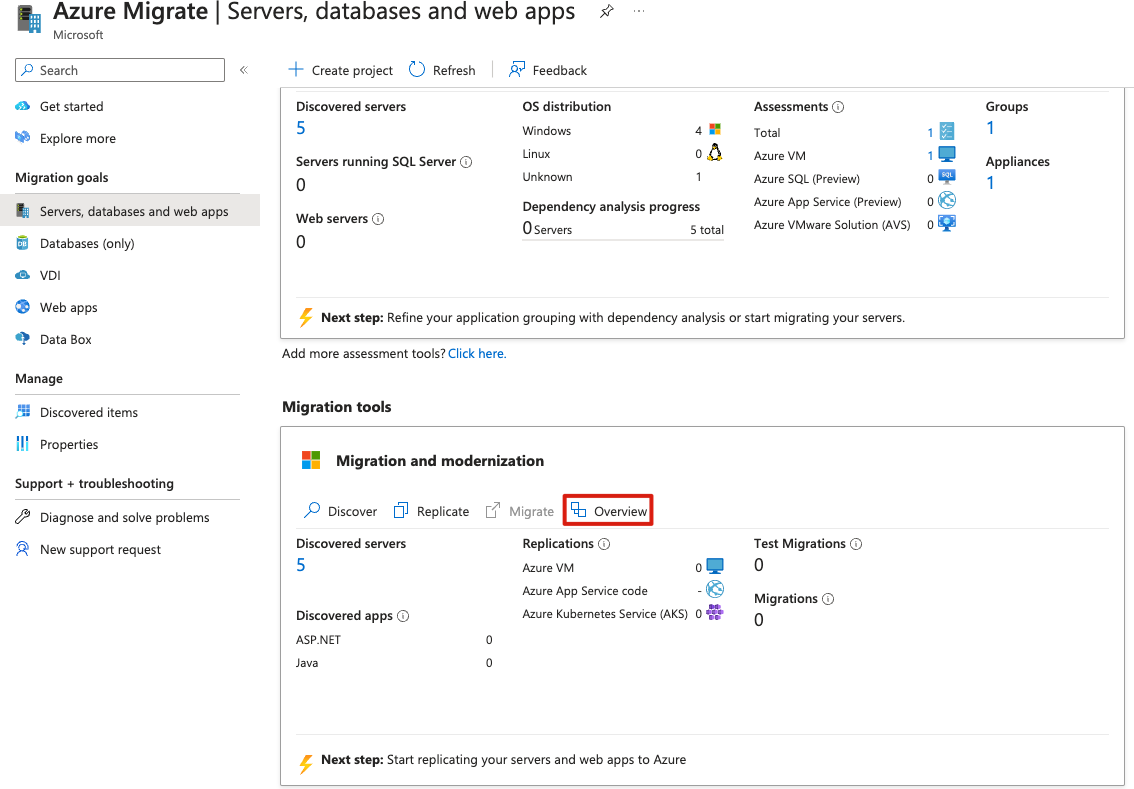The height and width of the screenshot is (789, 1134).
Task: Open Explore more
Action: pos(77,138)
